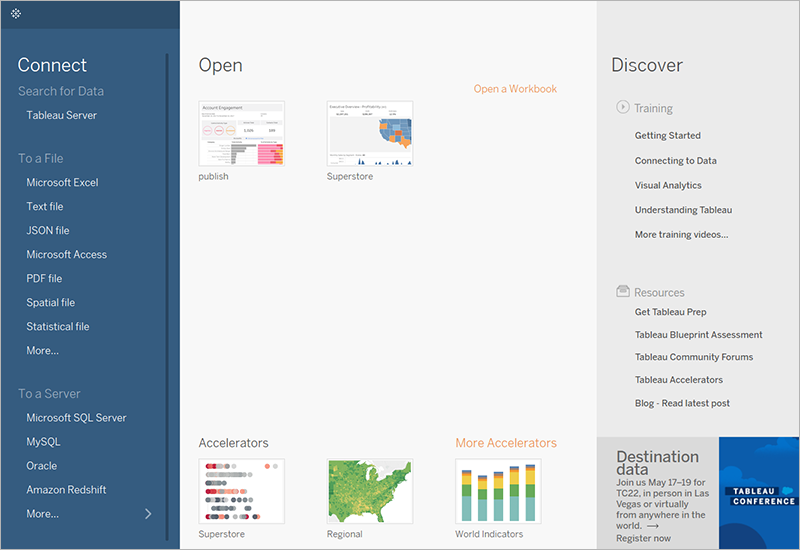
Task: Click the Training play-circle icon
Action: click(622, 107)
